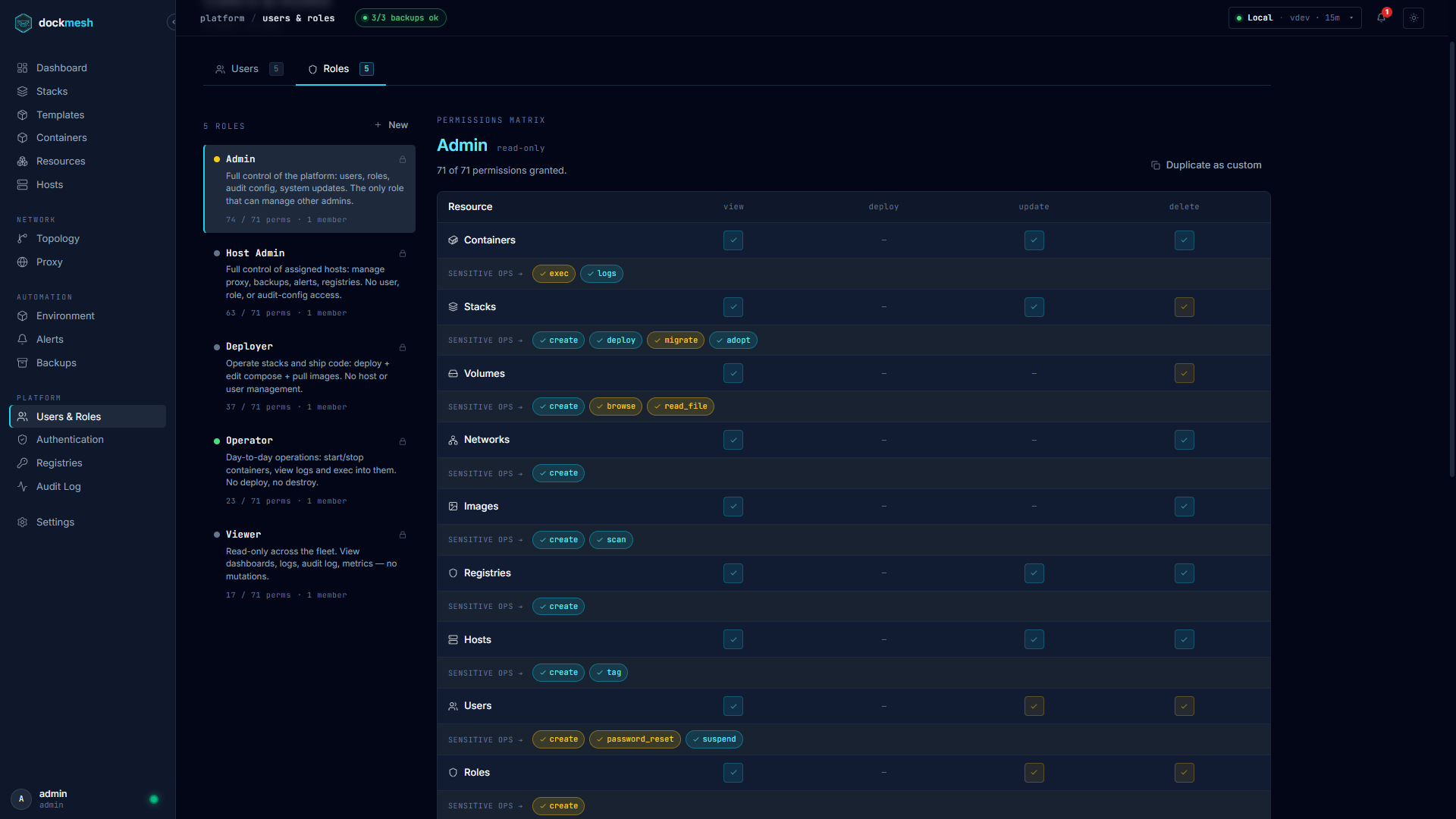Click the Proxy globe icon

click(23, 262)
